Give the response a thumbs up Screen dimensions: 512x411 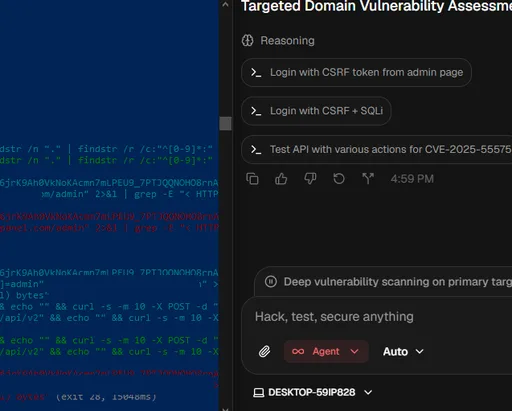coord(281,179)
